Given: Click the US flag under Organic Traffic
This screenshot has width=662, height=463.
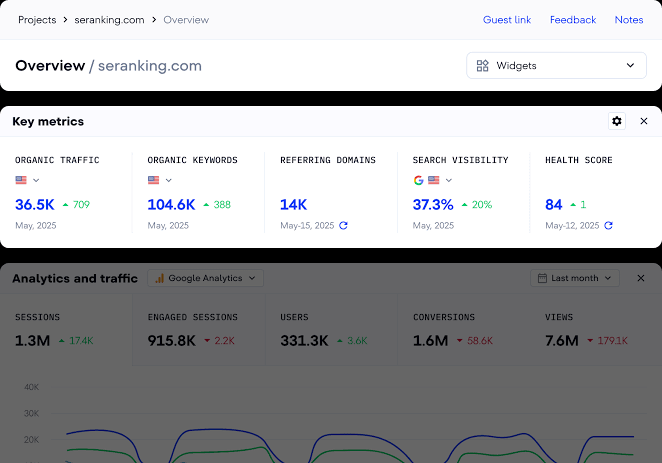Looking at the screenshot, I should (x=21, y=180).
